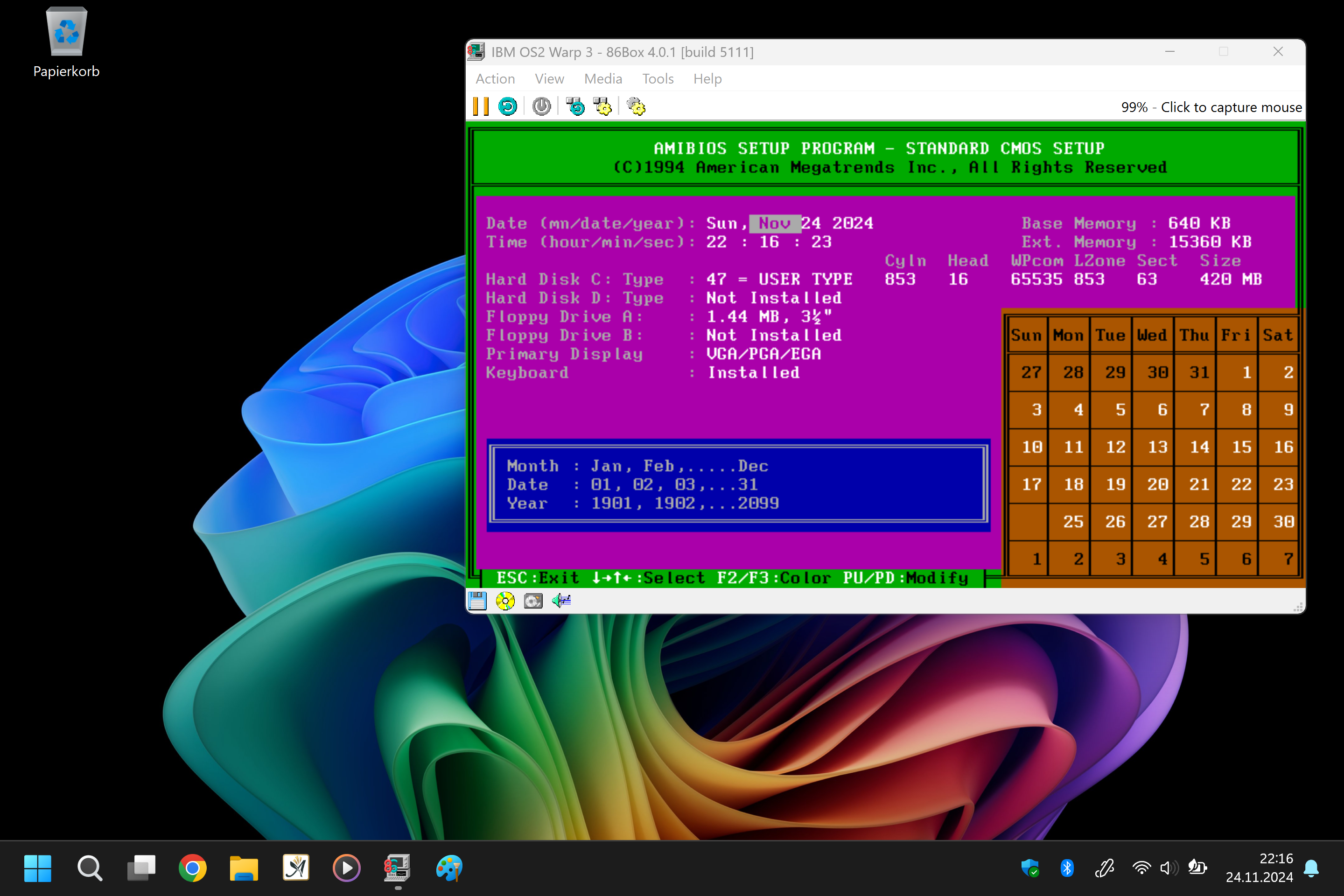This screenshot has height=896, width=1344.
Task: Click the 'Month : Jan, Feb,.....Dec' help line
Action: (638, 466)
